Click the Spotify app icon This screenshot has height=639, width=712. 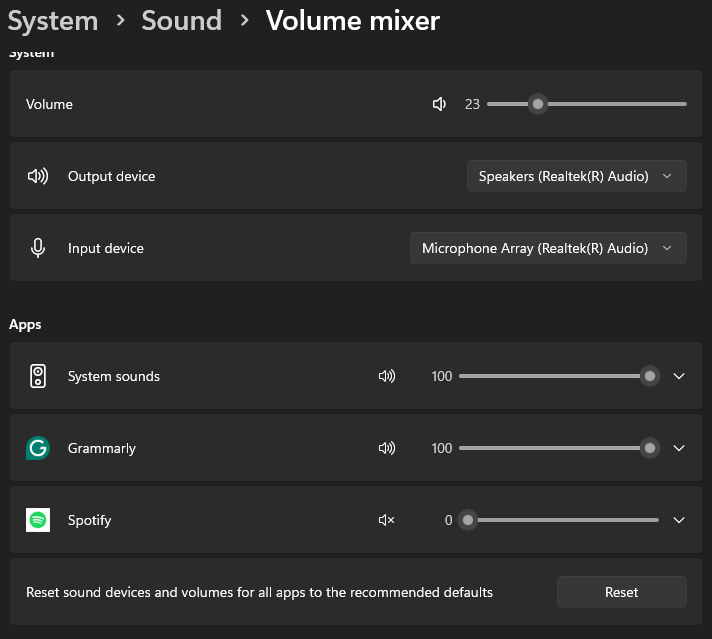point(38,520)
